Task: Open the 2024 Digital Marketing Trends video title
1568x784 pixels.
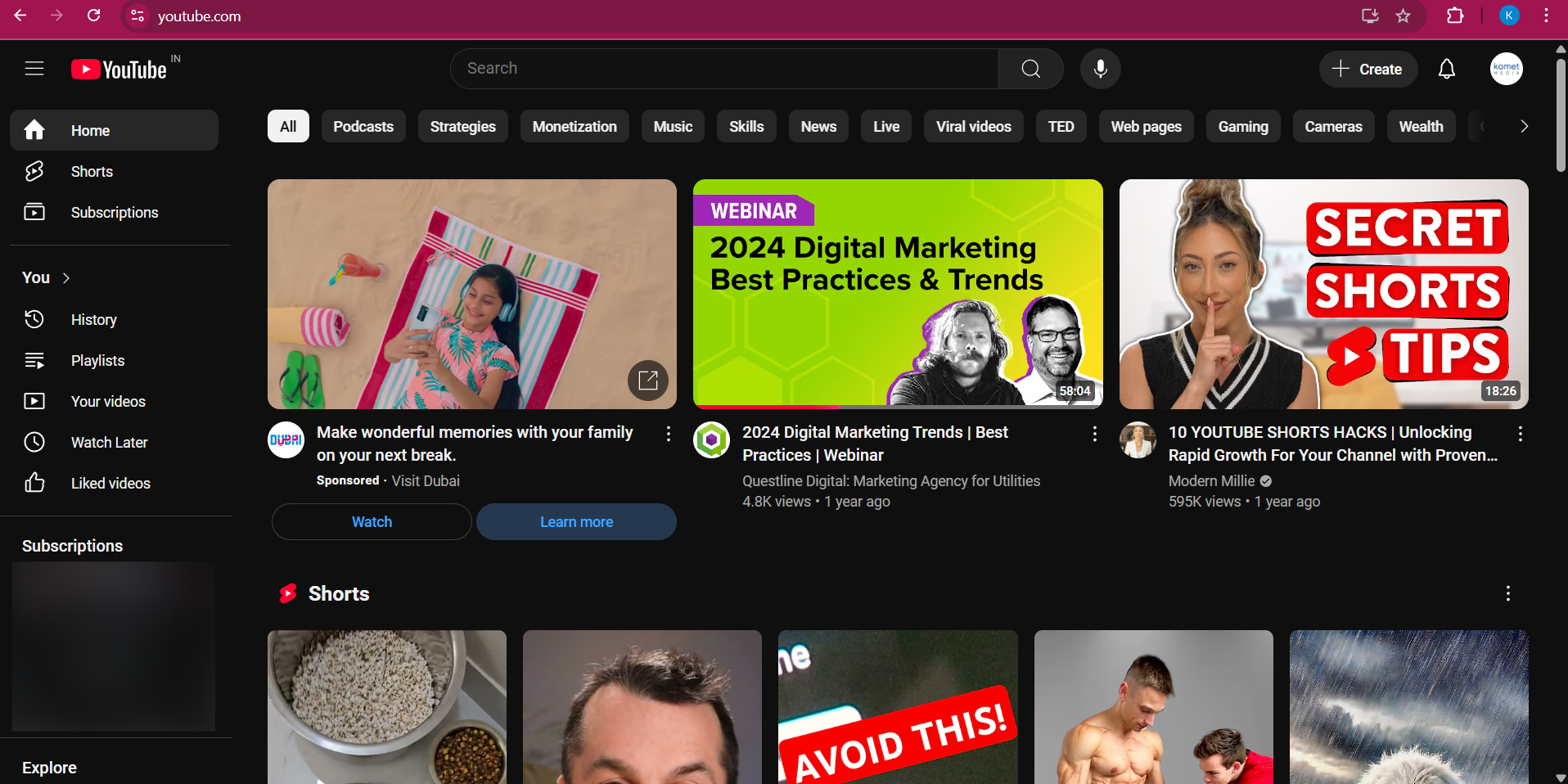Action: tap(875, 444)
